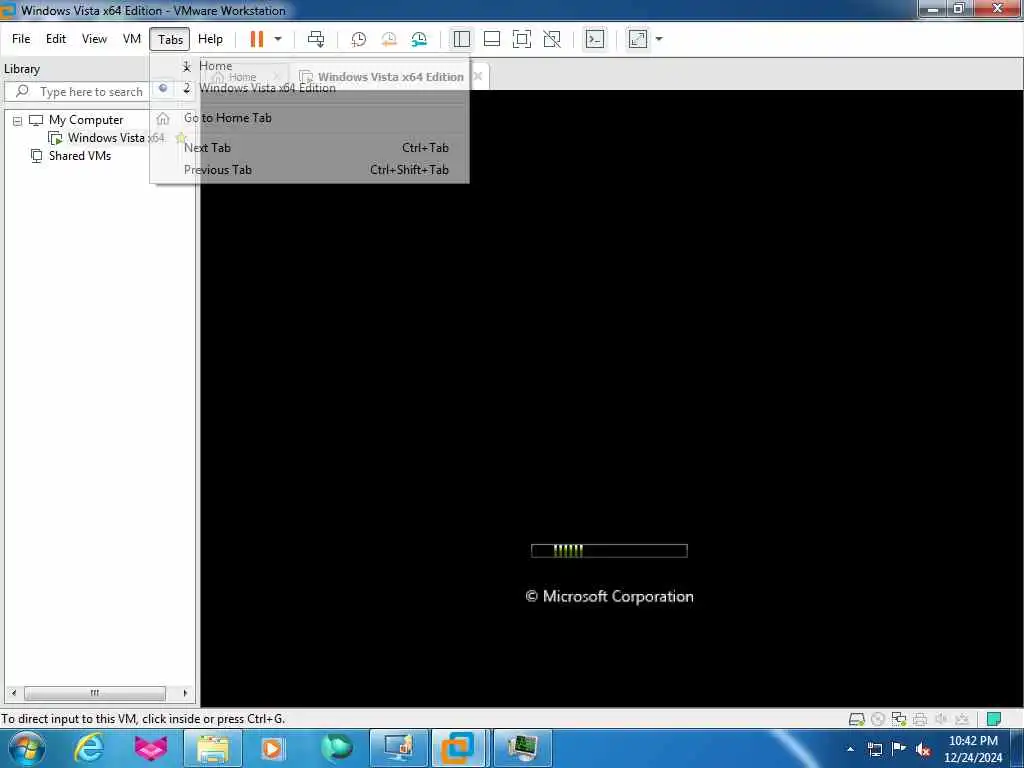Revert to snapshot using the orange clock icon
The width and height of the screenshot is (1024, 768).
tap(389, 39)
